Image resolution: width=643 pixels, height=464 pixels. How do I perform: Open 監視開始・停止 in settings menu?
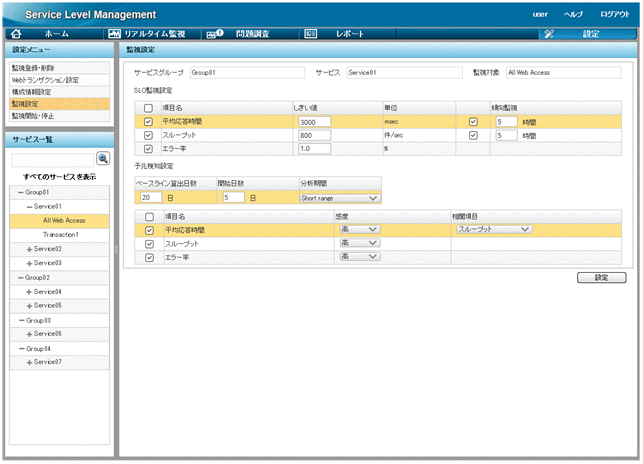click(32, 115)
